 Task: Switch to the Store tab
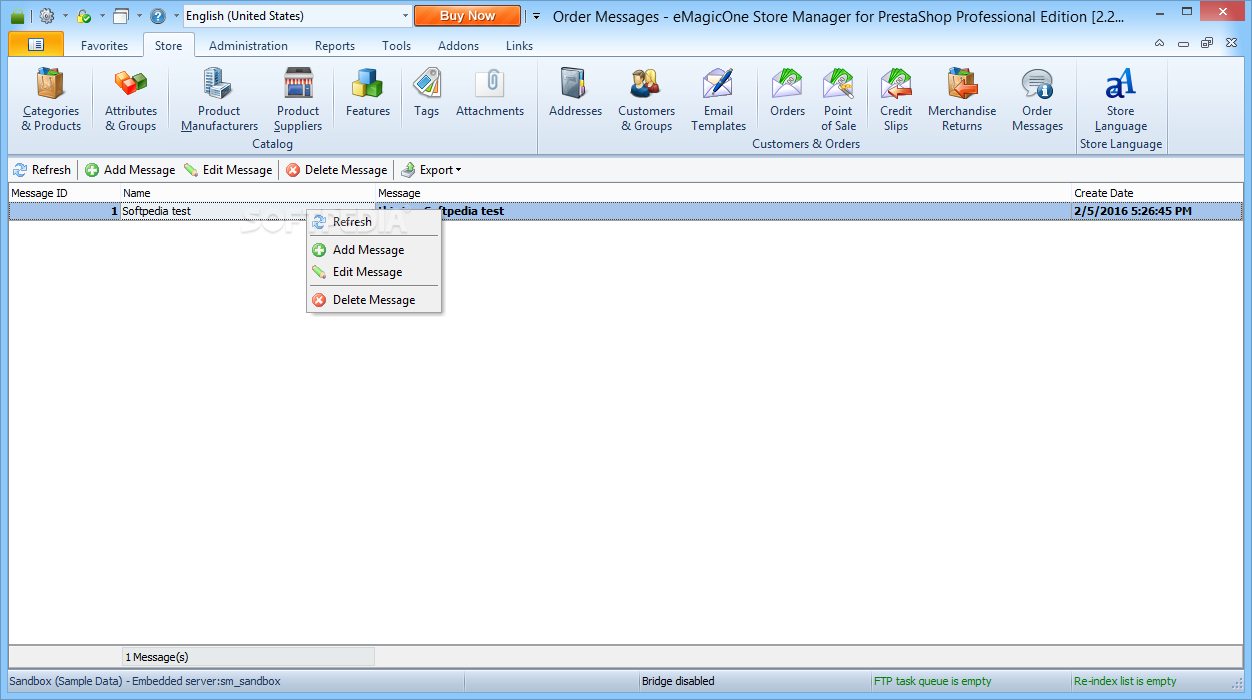click(x=169, y=46)
